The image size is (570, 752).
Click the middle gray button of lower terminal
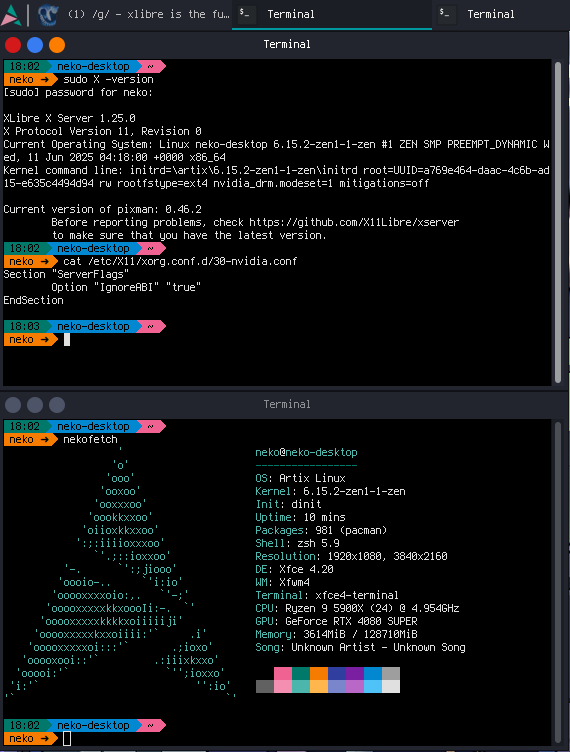click(x=35, y=405)
